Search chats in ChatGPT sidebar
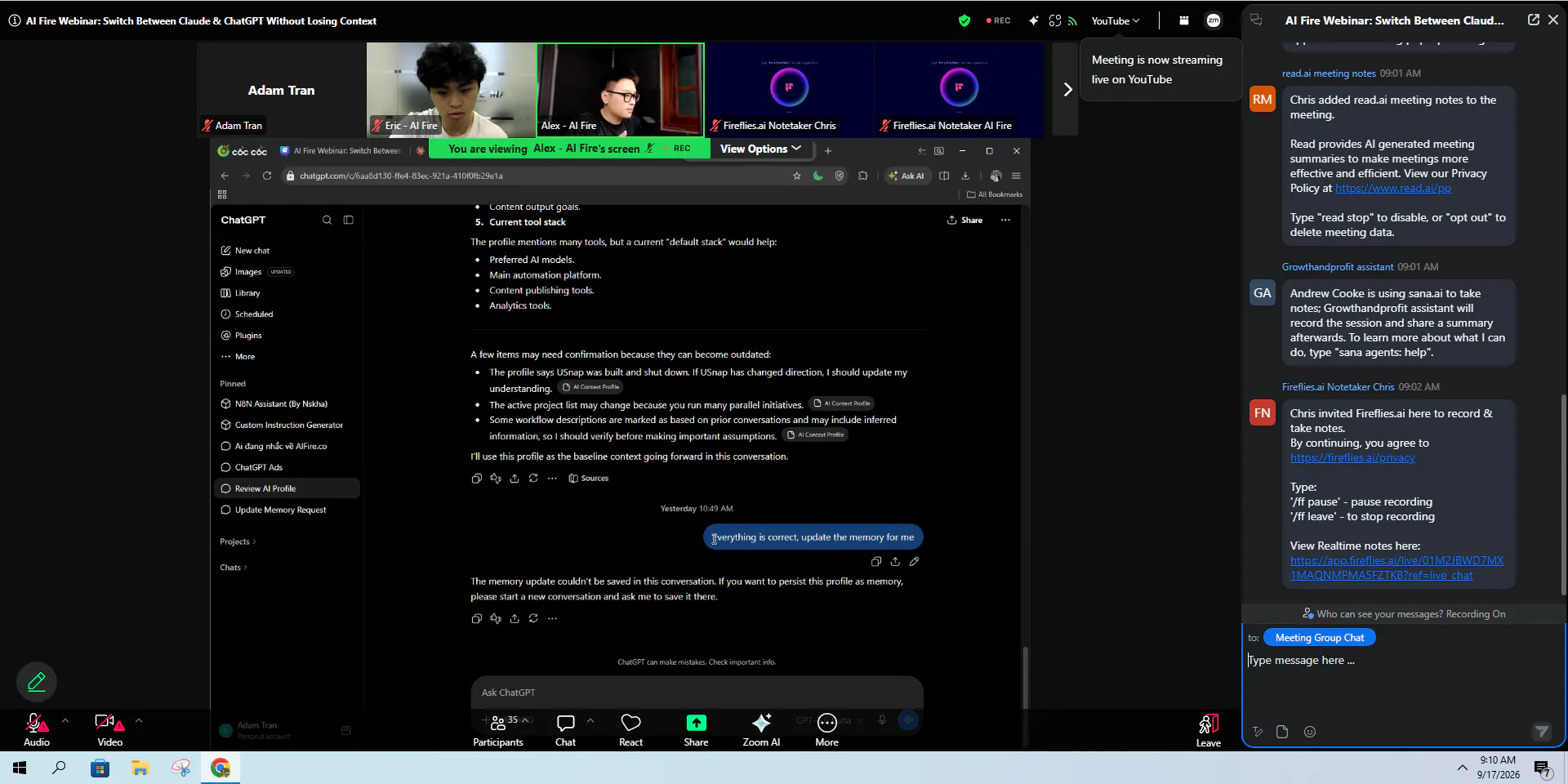Viewport: 1568px width, 784px height. 327,220
